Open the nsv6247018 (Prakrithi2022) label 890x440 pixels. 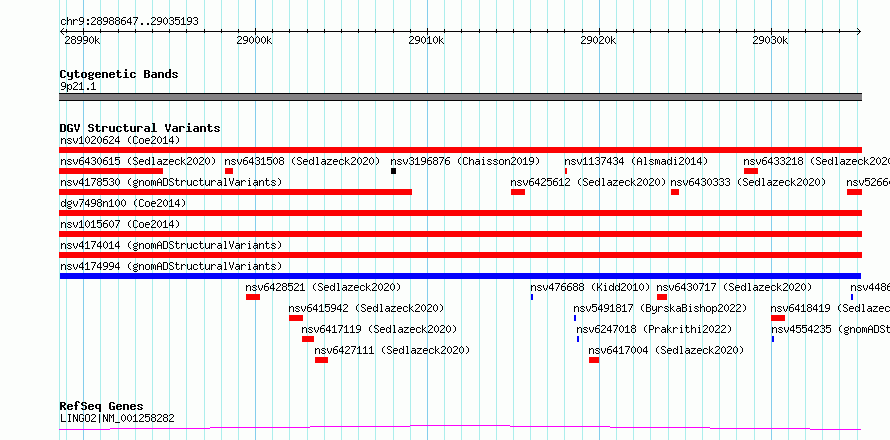coord(654,329)
